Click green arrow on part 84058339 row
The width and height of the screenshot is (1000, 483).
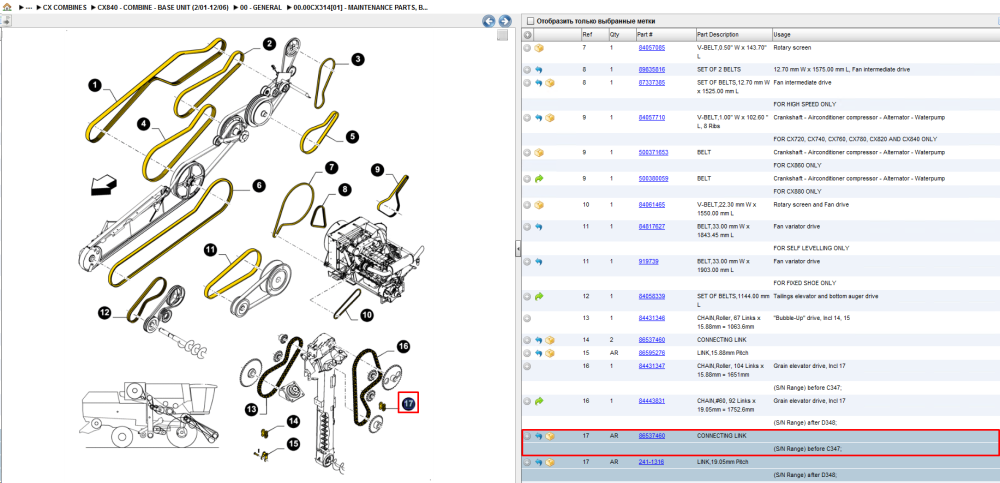pos(539,297)
